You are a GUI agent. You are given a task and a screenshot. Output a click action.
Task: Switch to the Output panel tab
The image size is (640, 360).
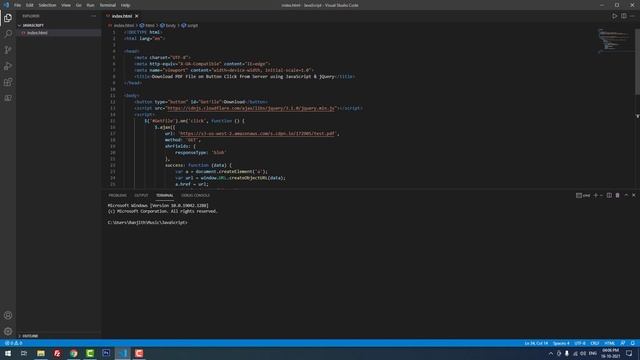[x=141, y=195]
